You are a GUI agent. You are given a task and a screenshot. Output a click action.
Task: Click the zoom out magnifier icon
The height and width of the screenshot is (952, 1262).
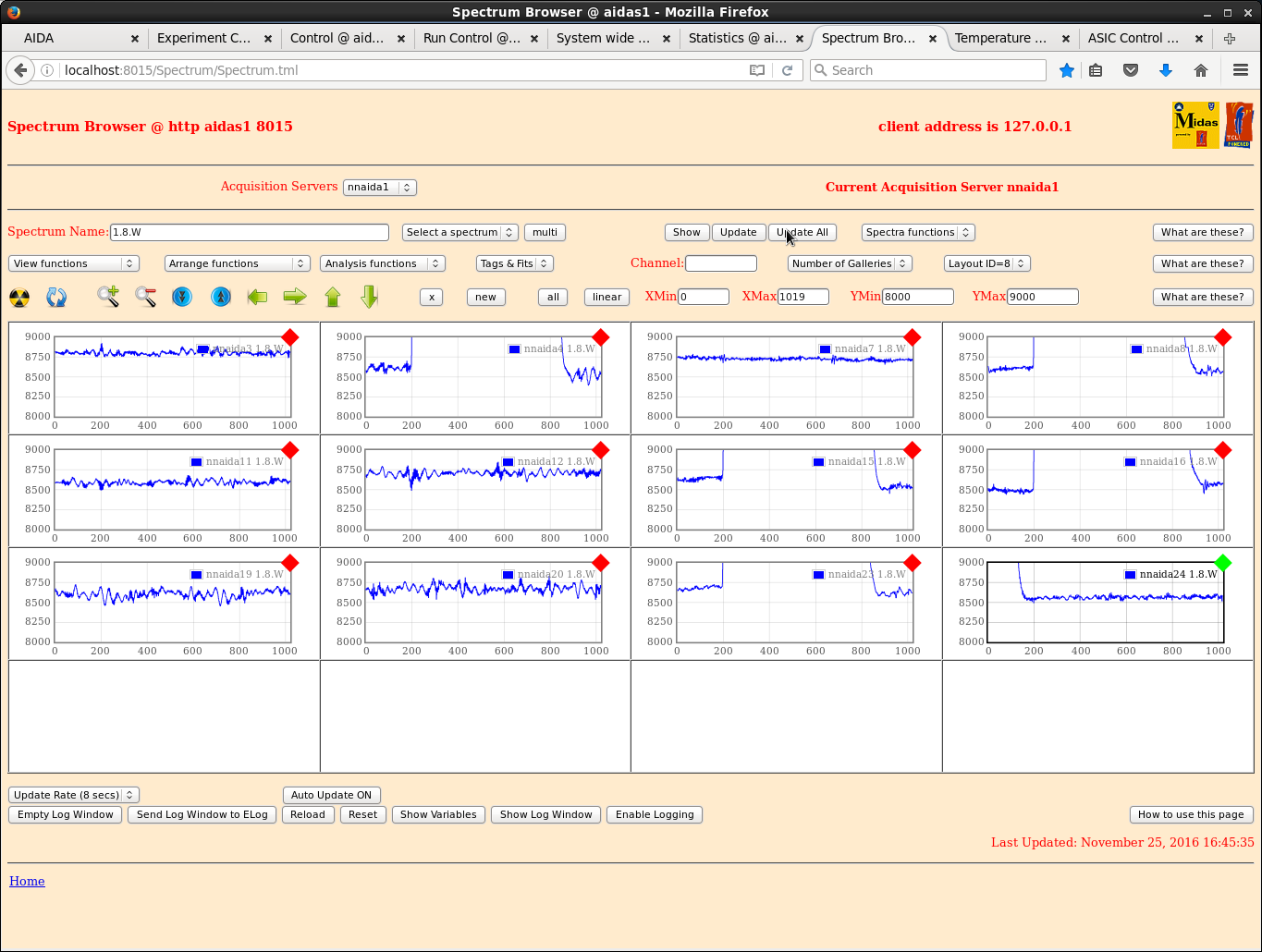click(145, 297)
